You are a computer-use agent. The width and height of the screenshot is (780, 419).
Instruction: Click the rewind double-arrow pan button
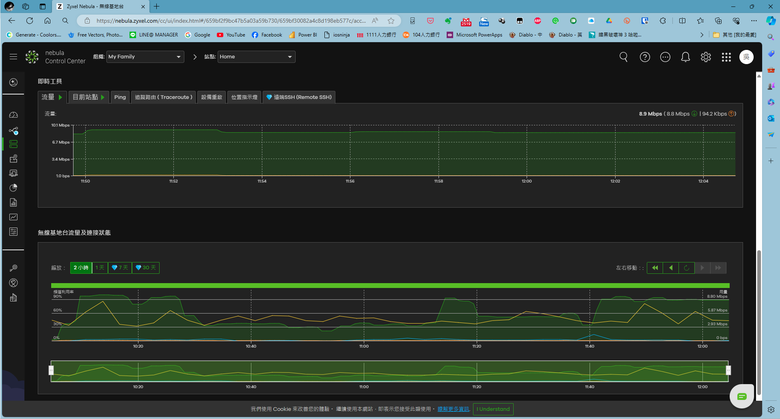click(655, 268)
